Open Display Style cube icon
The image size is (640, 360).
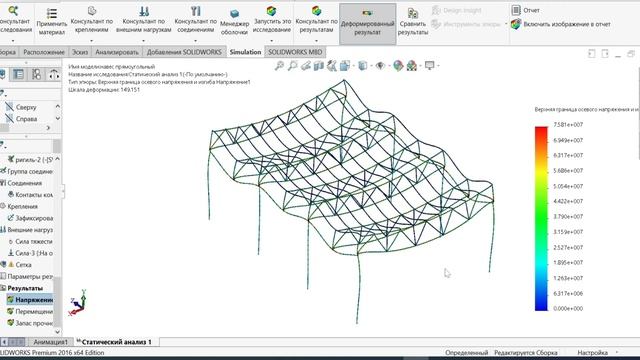[362, 66]
